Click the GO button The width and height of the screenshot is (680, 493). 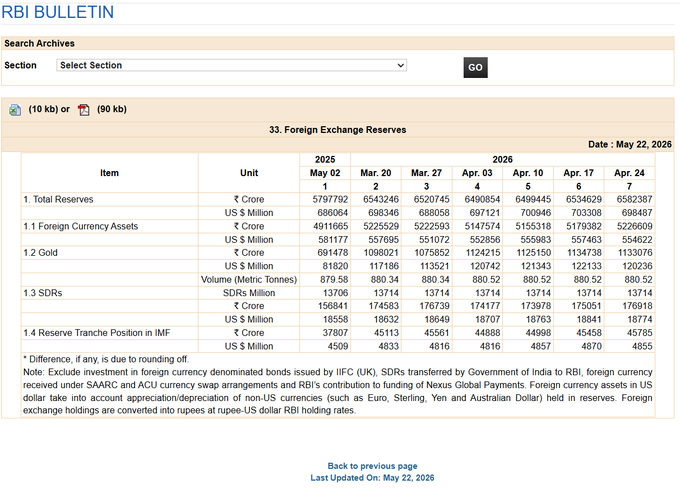(x=475, y=67)
